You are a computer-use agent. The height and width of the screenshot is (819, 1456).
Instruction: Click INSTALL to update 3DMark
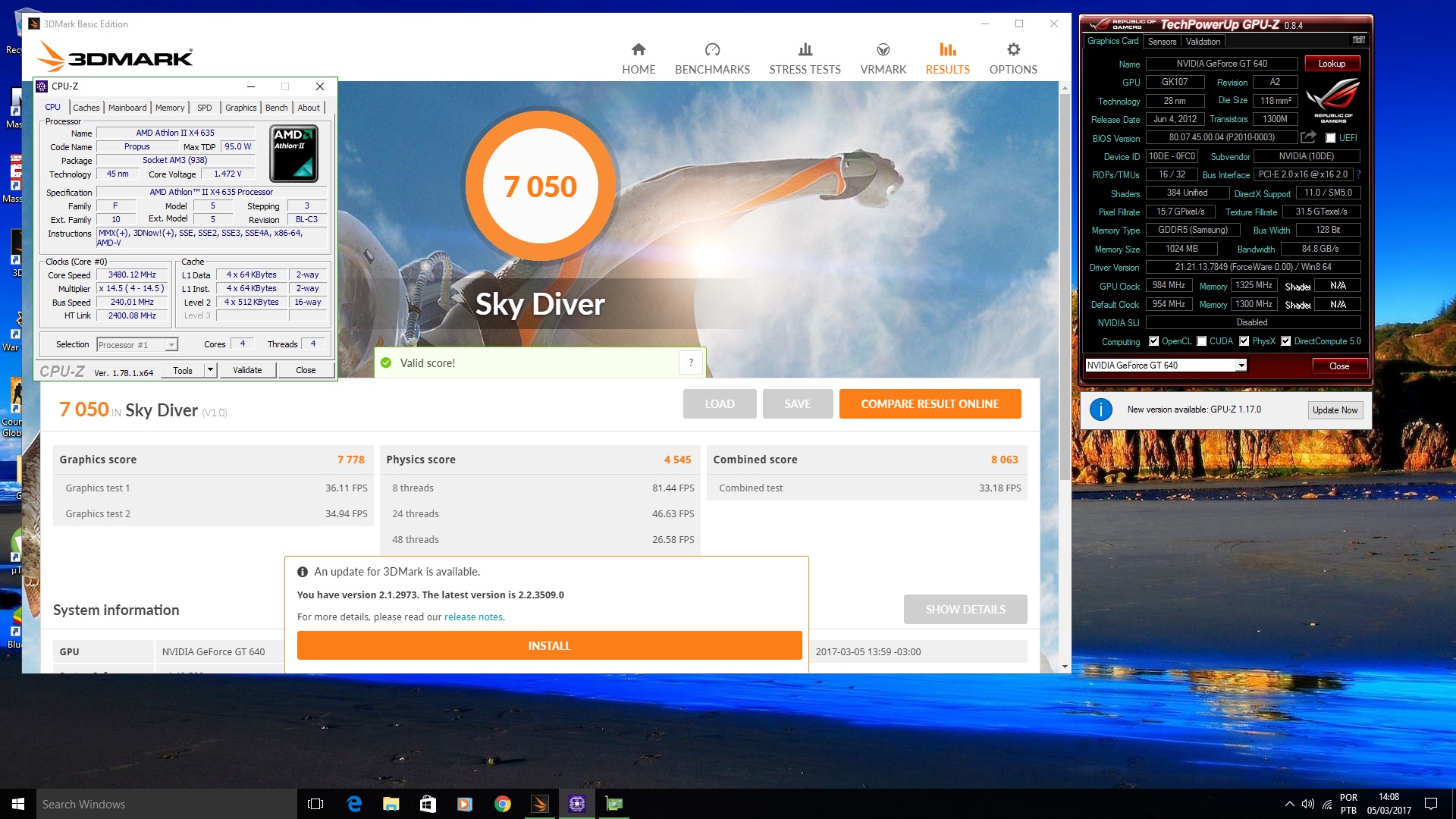tap(549, 646)
